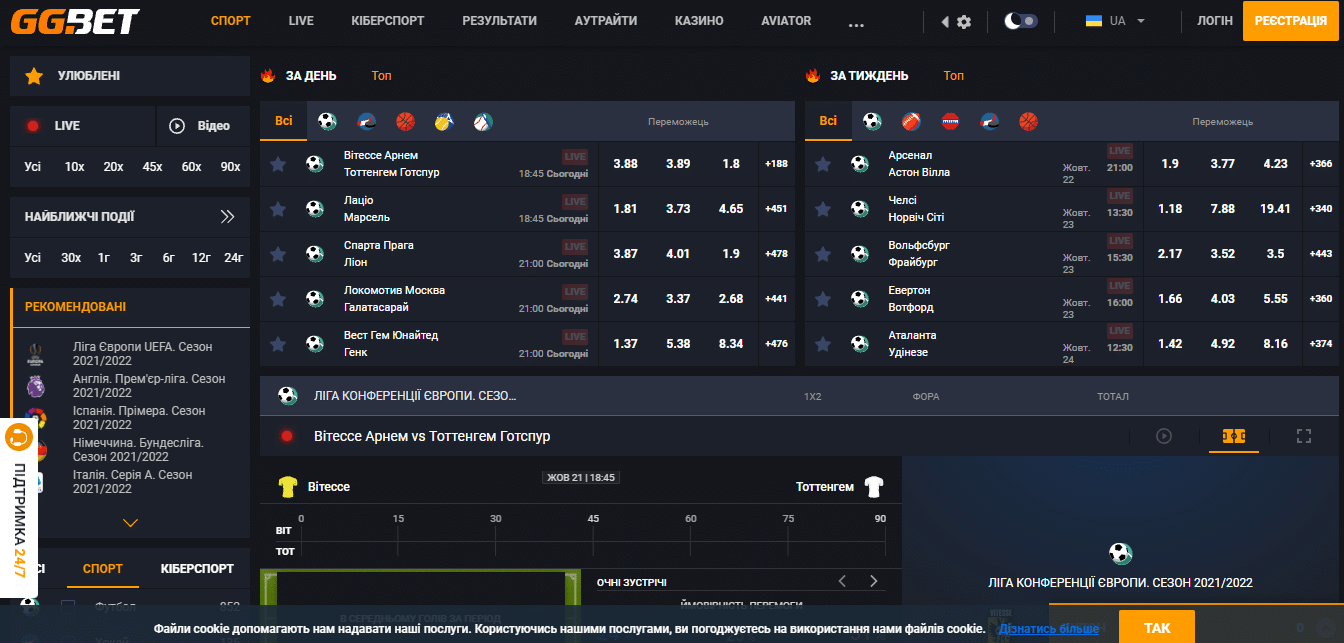Favorite the Локомотив Москва vs Галатасарай match
1344x643 pixels.
(278, 299)
